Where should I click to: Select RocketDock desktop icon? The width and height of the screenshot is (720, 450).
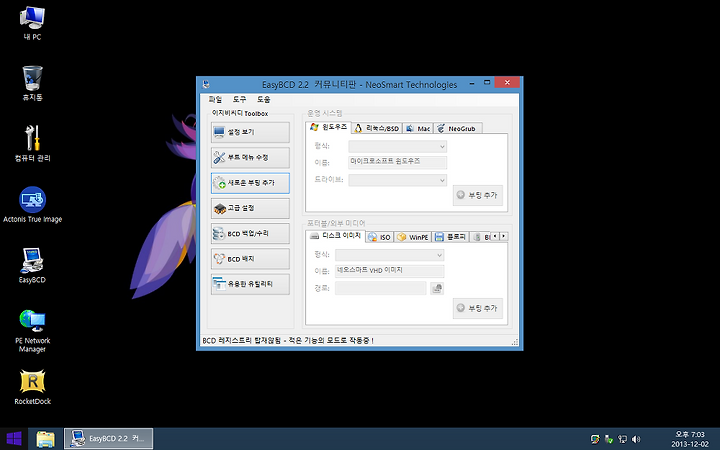(x=32, y=387)
